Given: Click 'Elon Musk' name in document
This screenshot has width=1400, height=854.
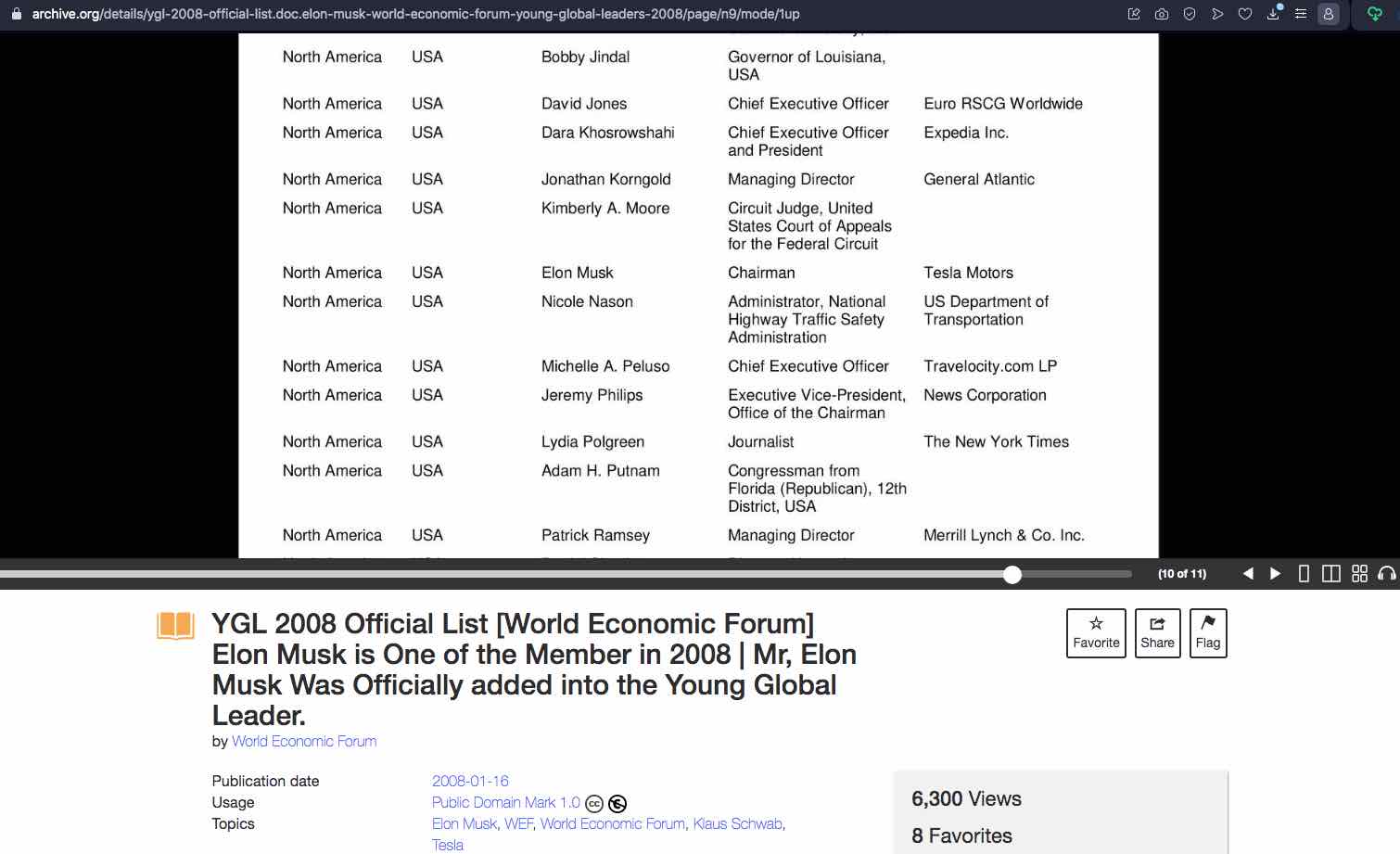Looking at the screenshot, I should 578,273.
